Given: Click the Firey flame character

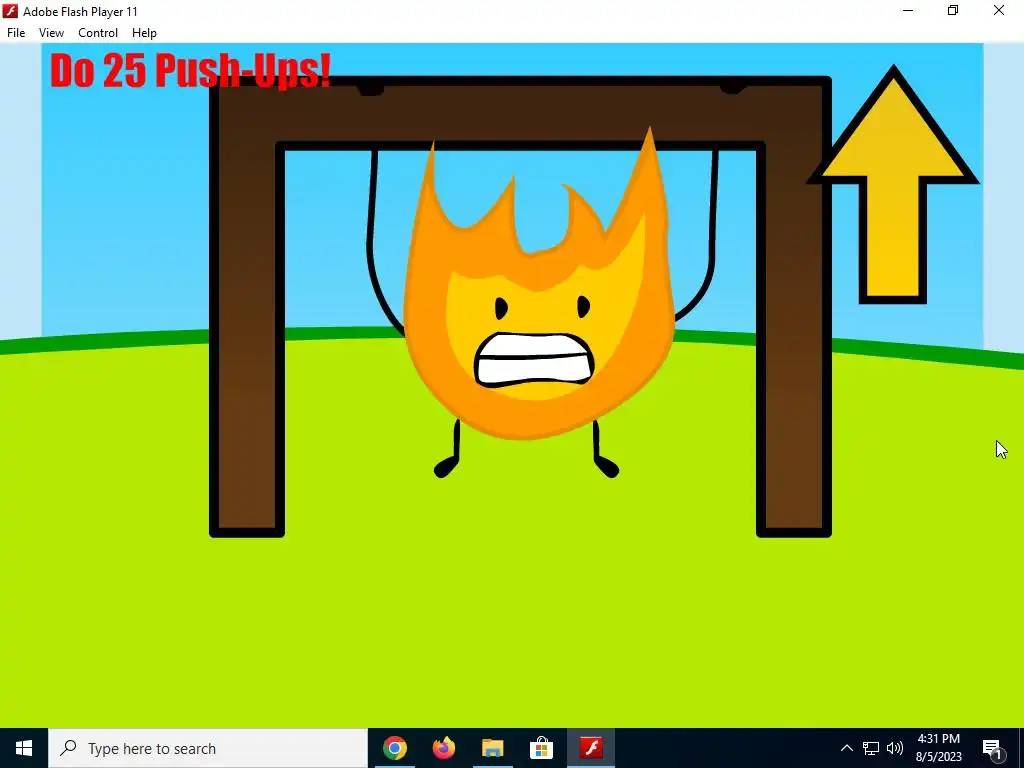Looking at the screenshot, I should click(x=537, y=300).
